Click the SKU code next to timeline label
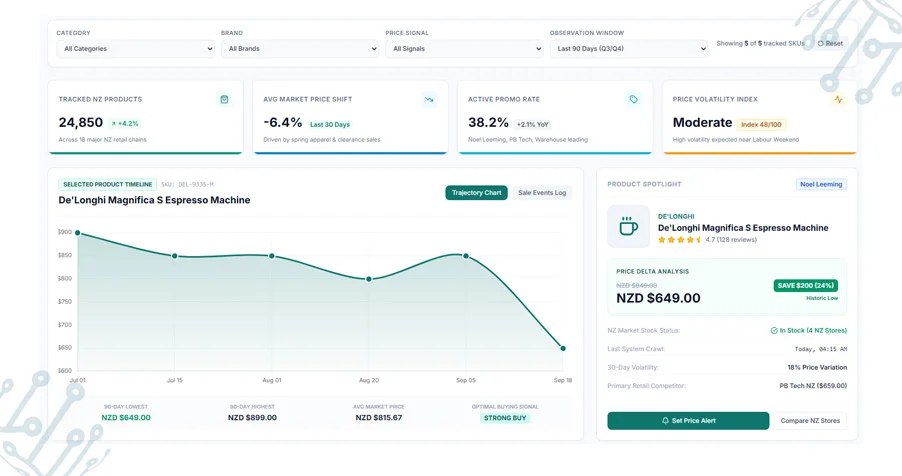902x476 pixels. [x=187, y=185]
